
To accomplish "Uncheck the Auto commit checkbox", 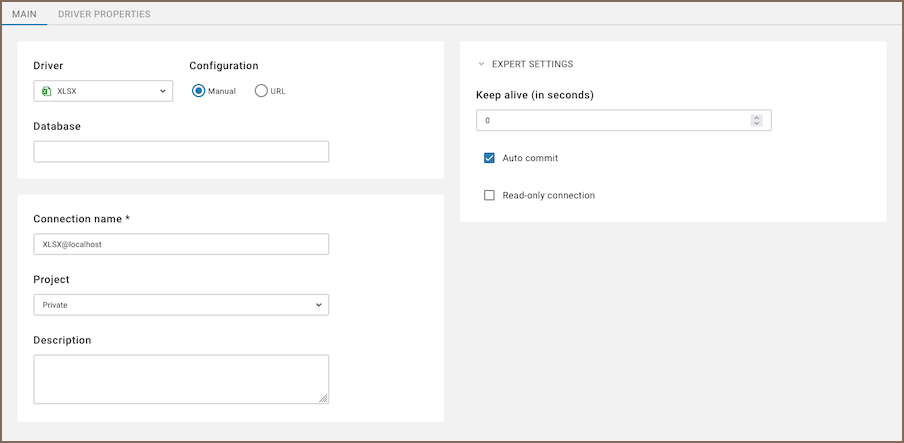I will coord(490,158).
